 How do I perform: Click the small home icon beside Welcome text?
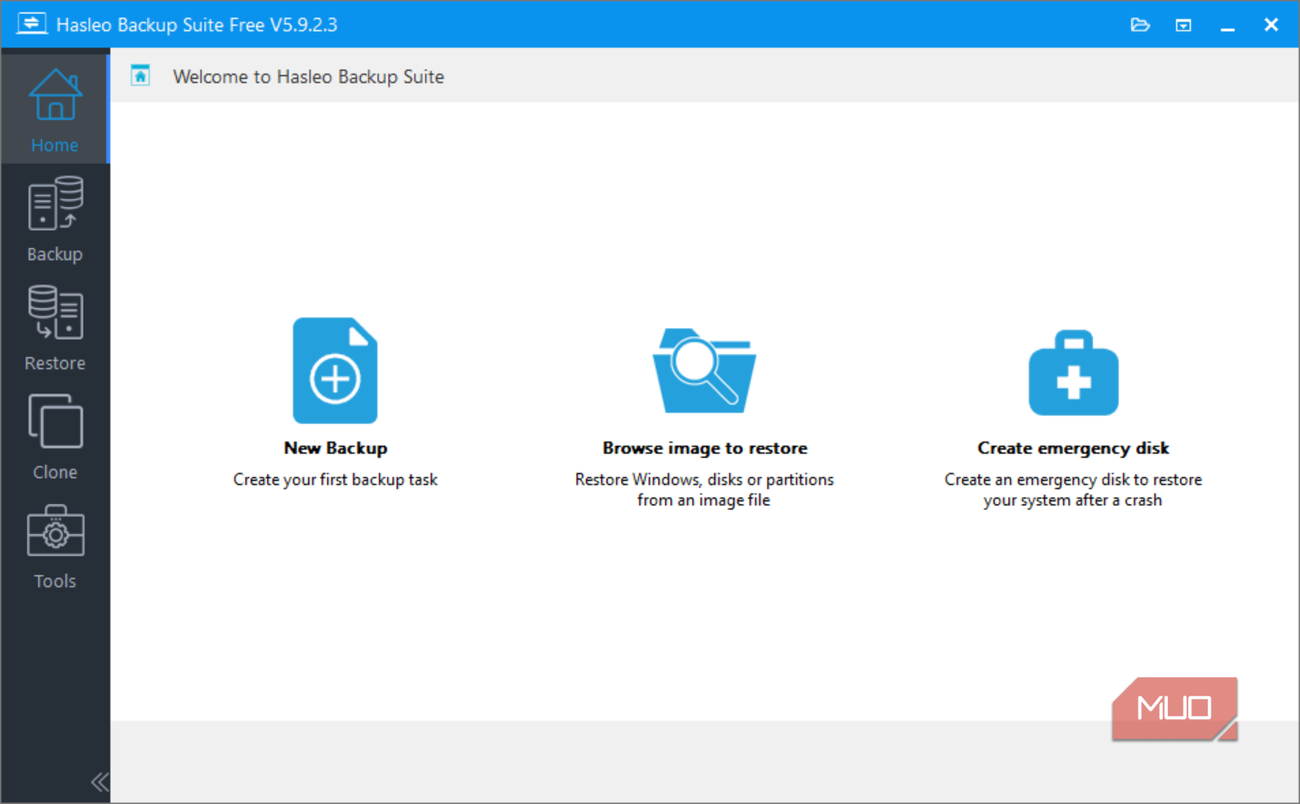tap(140, 76)
